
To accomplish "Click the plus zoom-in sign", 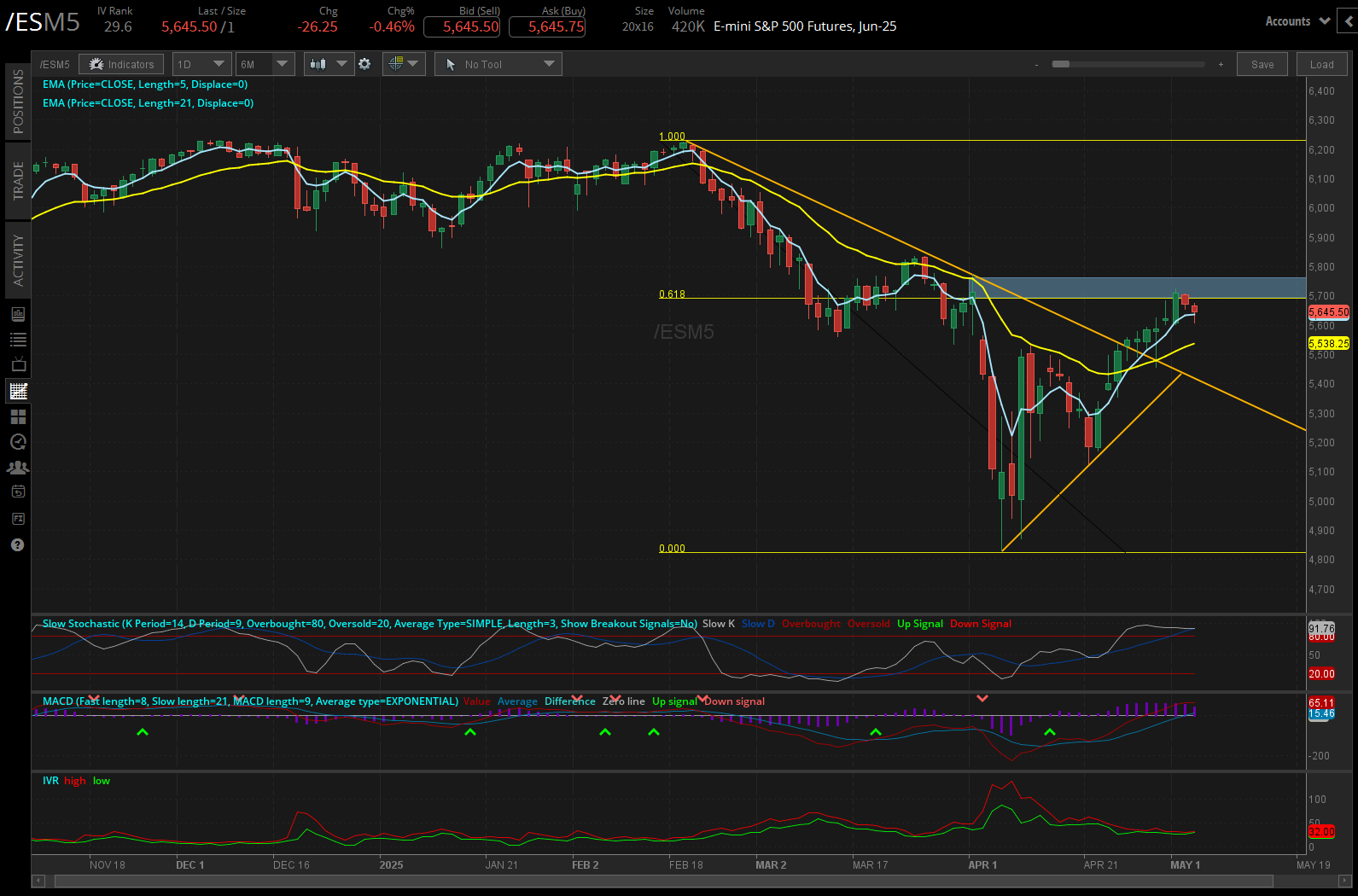I will [x=1221, y=65].
